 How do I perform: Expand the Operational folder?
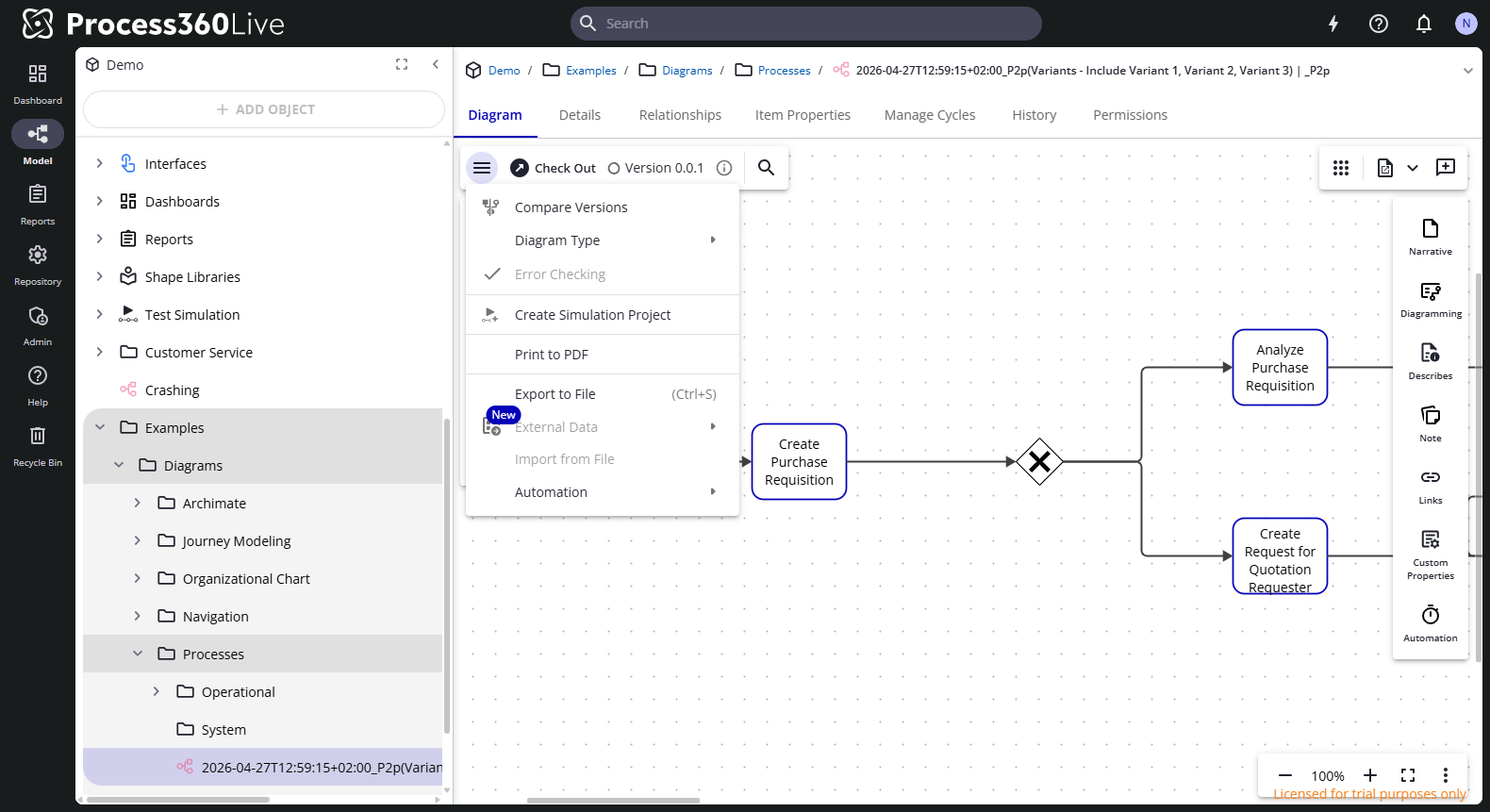pos(157,691)
